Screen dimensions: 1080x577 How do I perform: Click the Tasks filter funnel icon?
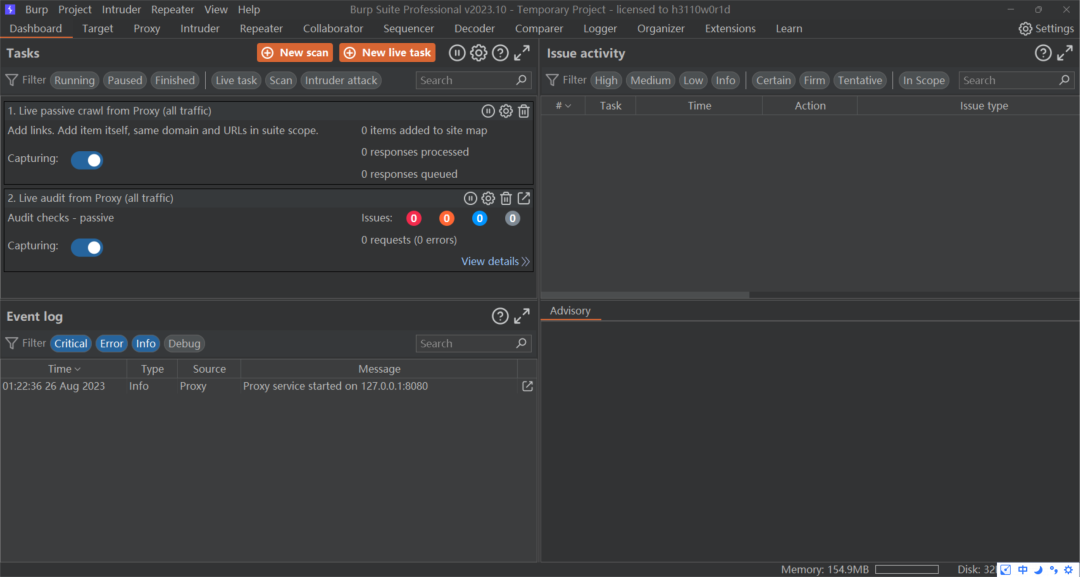point(12,80)
